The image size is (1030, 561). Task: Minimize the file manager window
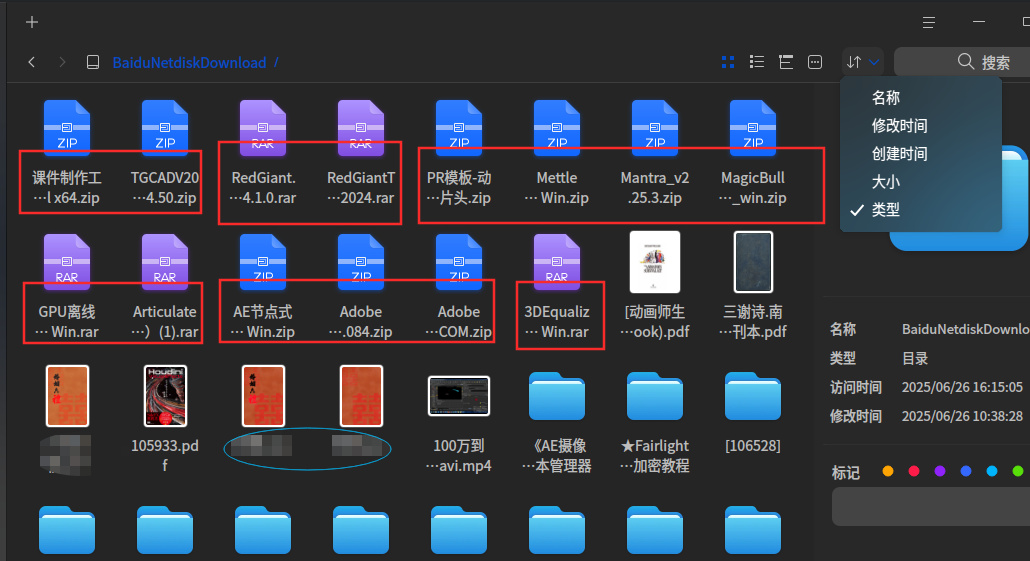pyautogui.click(x=979, y=22)
